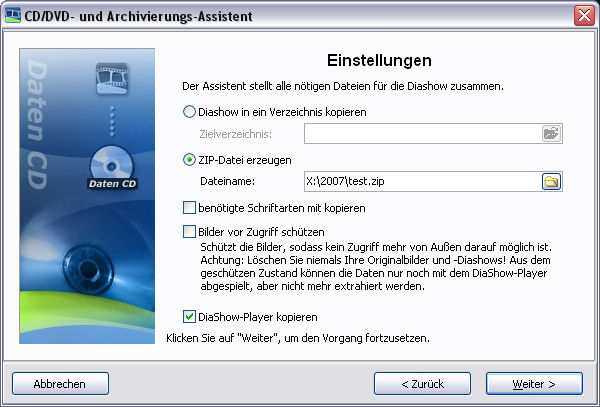Click the Dateiname field with X:\2007\test.zip
This screenshot has width=600, height=407.
pyautogui.click(x=420, y=181)
